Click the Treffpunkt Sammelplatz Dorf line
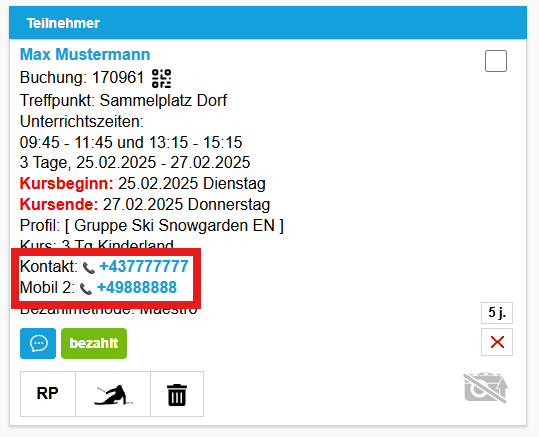539x437 pixels. click(x=123, y=100)
